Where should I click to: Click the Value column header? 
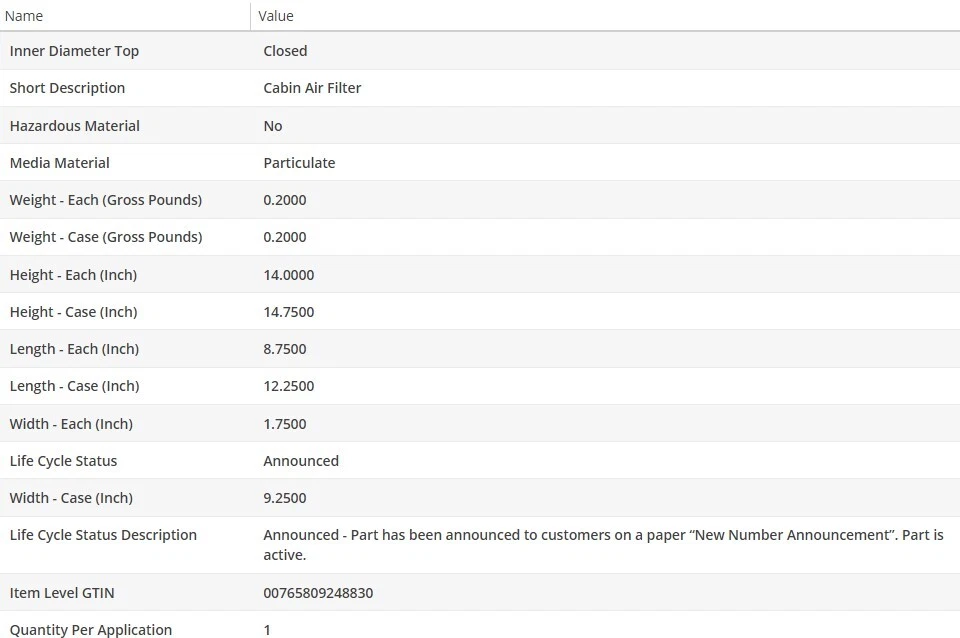(x=276, y=16)
